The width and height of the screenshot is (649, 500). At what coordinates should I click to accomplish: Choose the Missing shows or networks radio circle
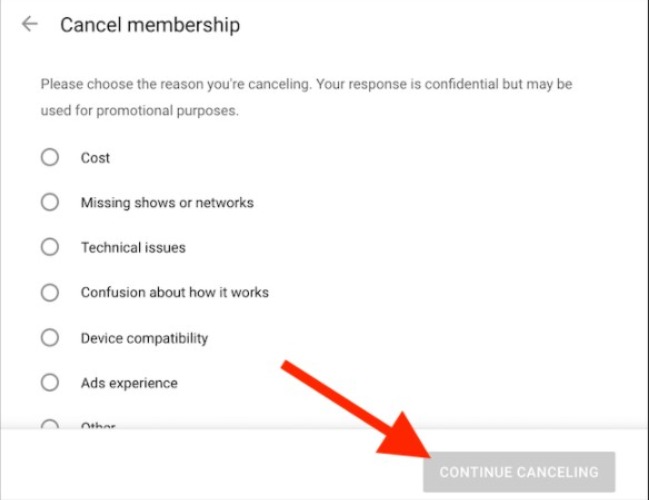click(x=50, y=202)
